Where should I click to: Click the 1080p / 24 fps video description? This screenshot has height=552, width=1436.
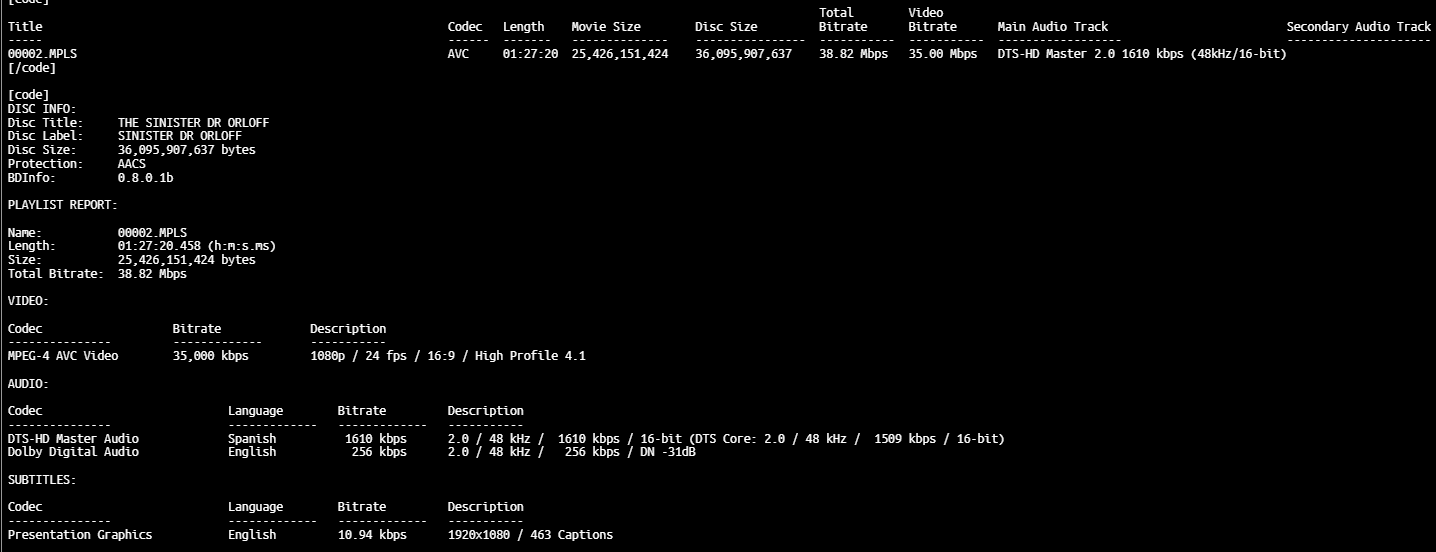pyautogui.click(x=447, y=356)
